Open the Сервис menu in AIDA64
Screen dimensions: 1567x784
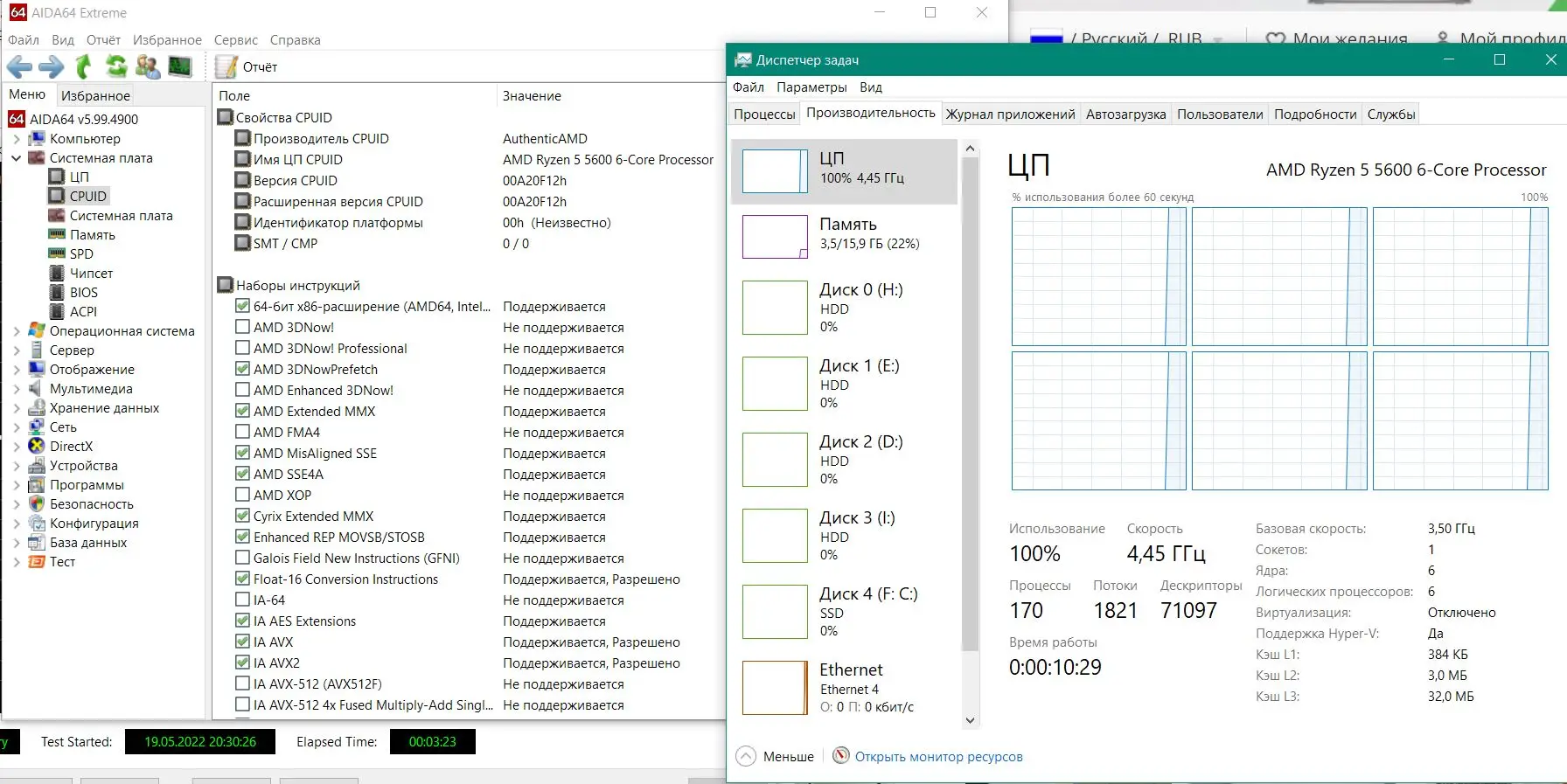coord(236,40)
